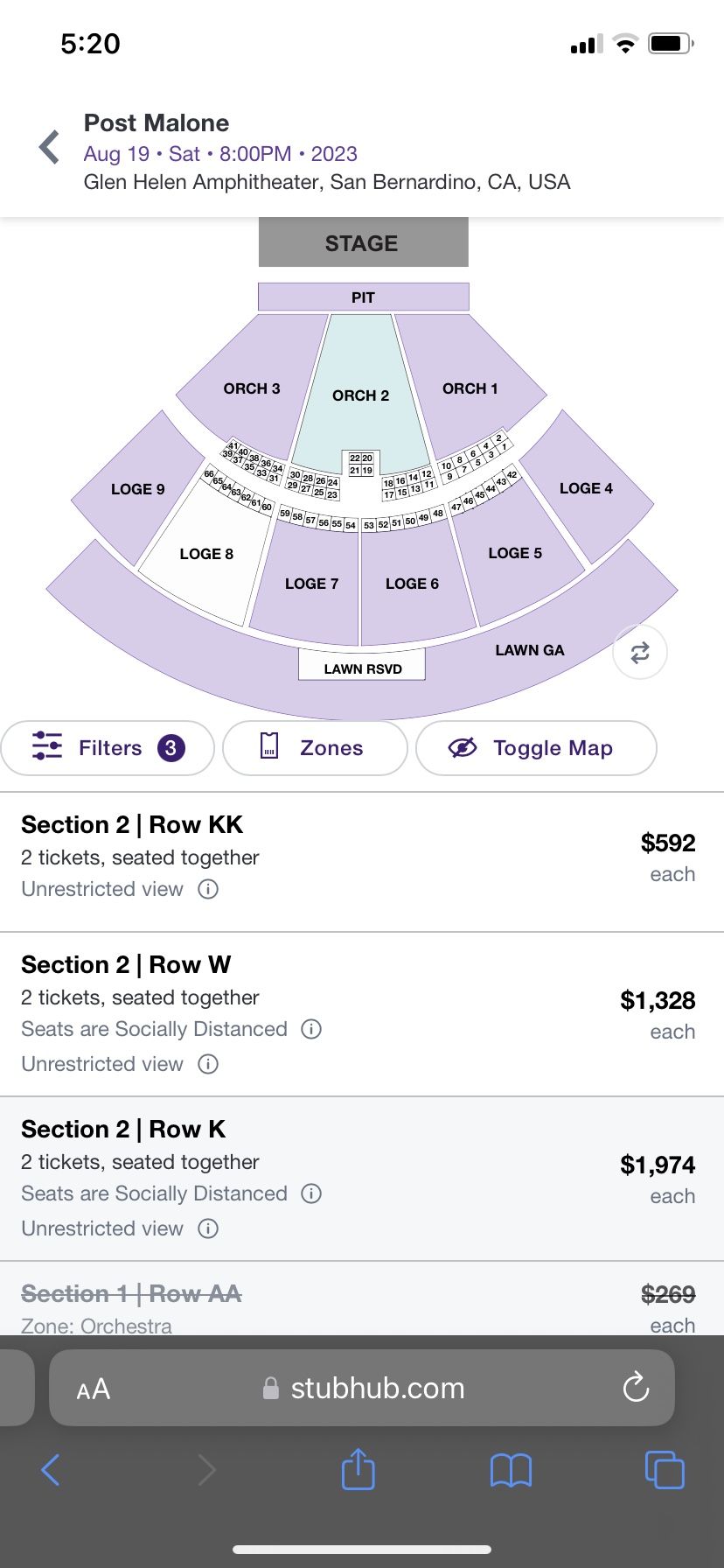Open Safari bookmarks icon
Image resolution: width=724 pixels, height=1568 pixels.
pyautogui.click(x=512, y=1470)
